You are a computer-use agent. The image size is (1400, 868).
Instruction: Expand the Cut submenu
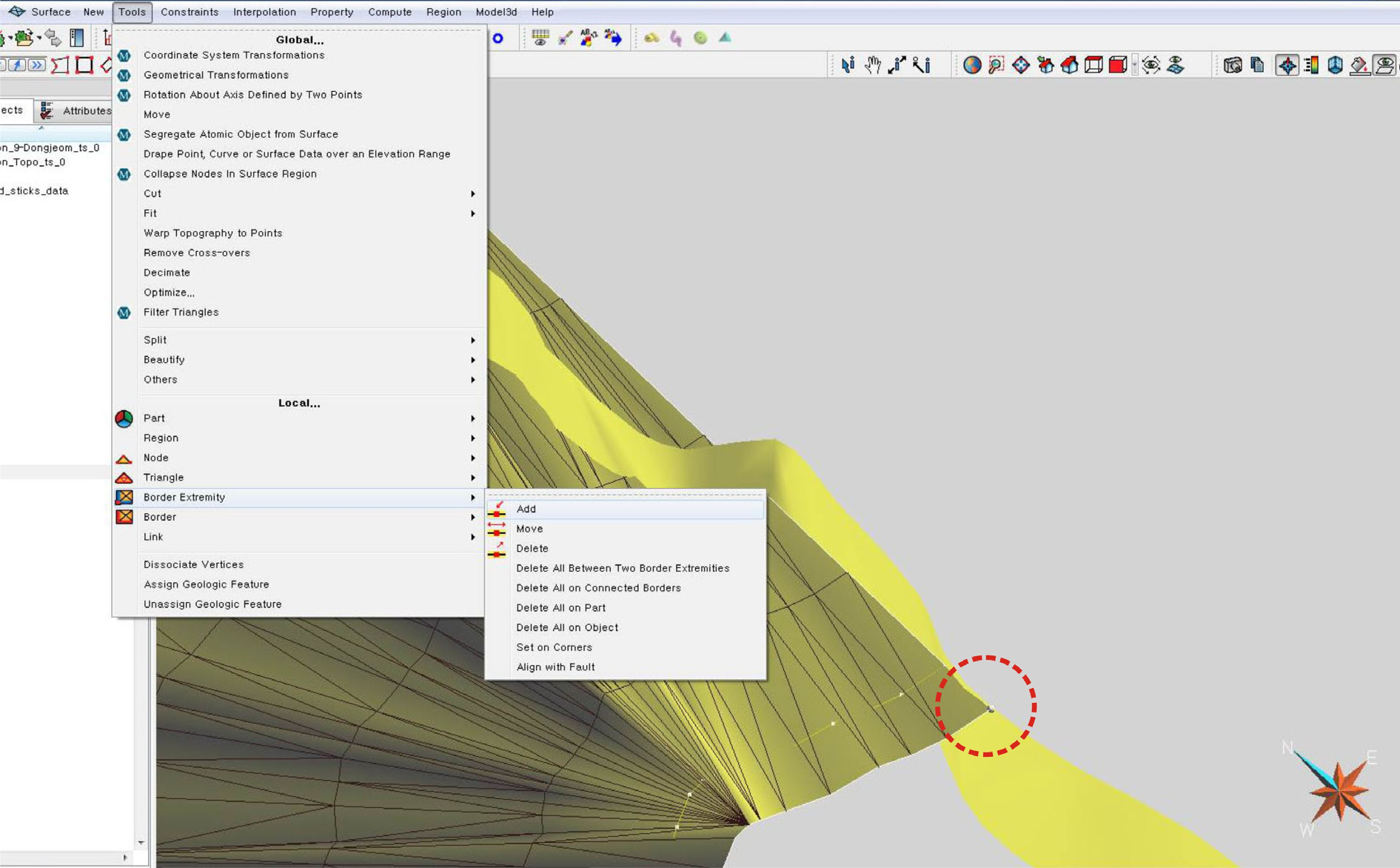pos(299,193)
